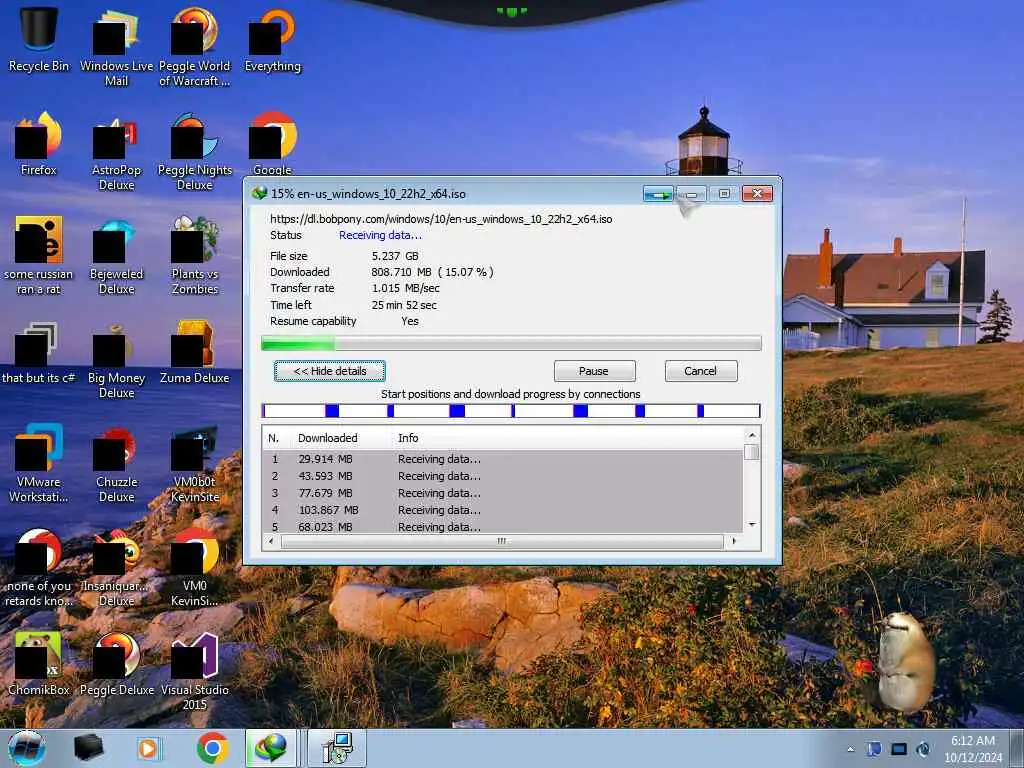Click the connections list scroll down arrow
This screenshot has height=768, width=1024.
click(x=752, y=525)
